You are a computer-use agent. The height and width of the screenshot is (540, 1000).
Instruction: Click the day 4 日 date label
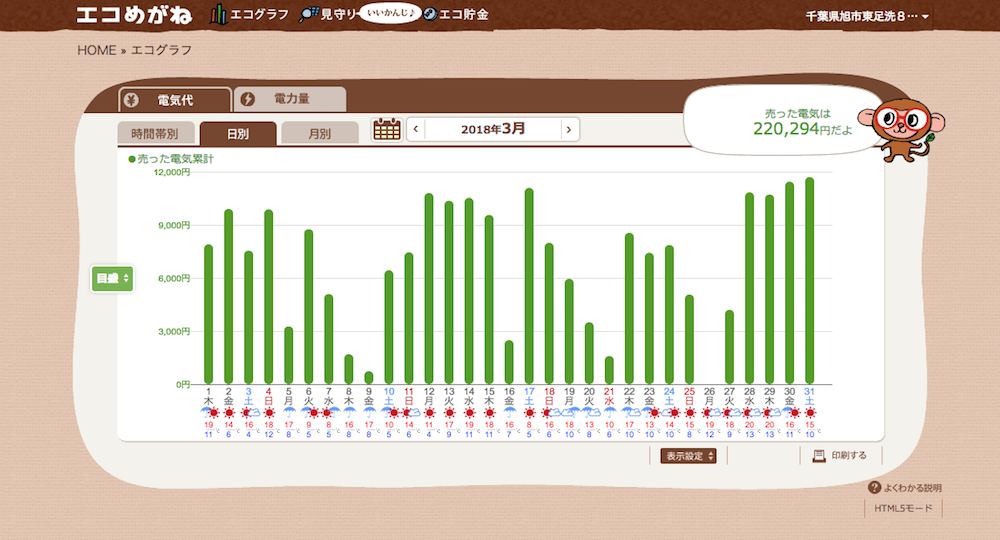[268, 396]
